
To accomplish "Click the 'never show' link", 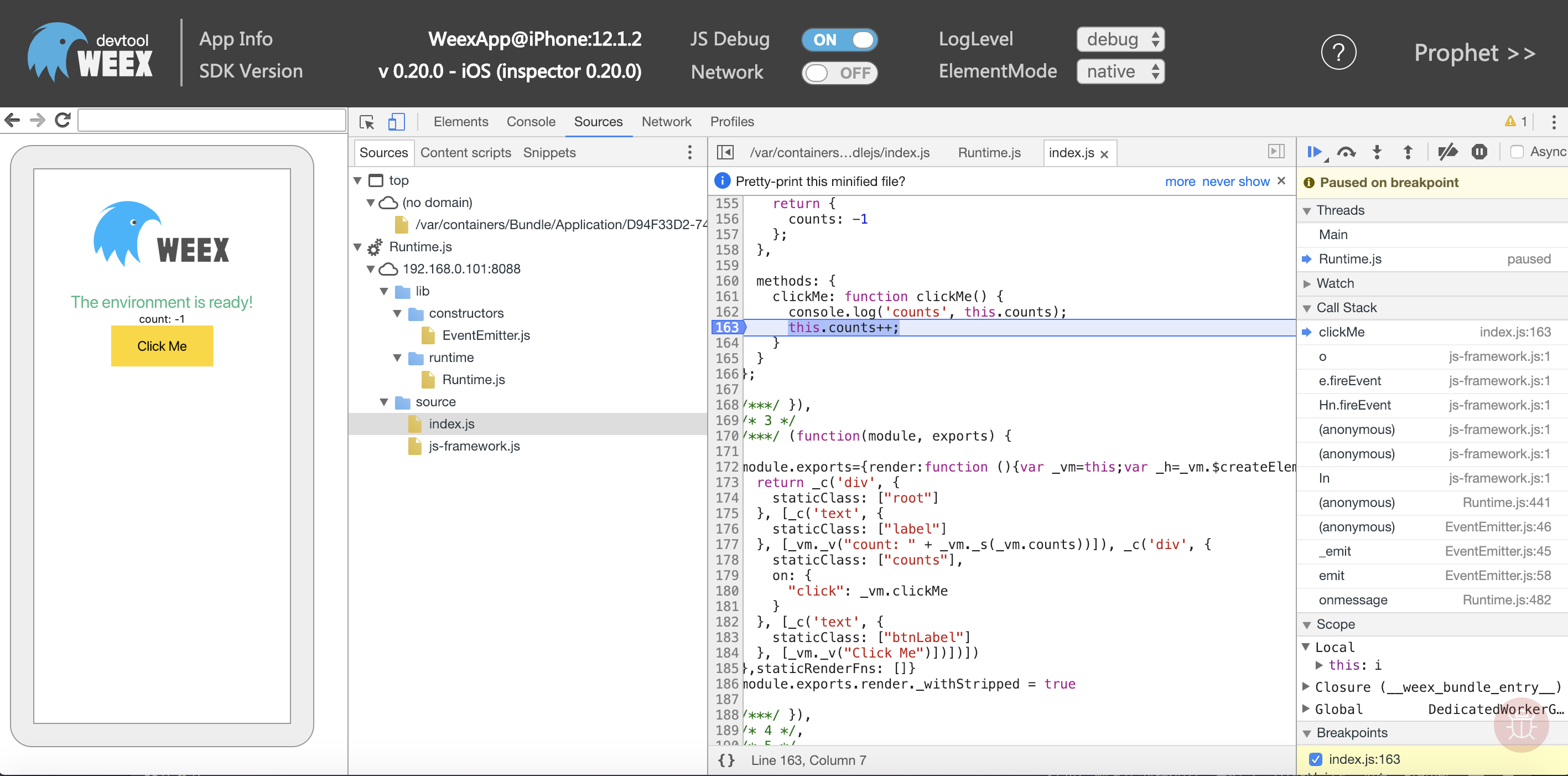I will tap(1235, 182).
